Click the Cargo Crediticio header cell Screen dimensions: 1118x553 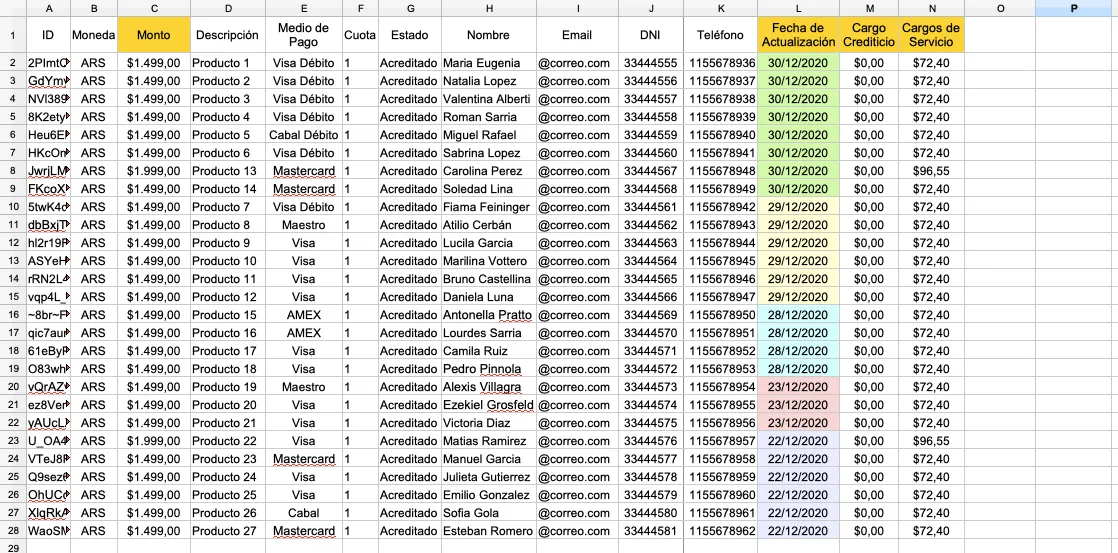[868, 35]
